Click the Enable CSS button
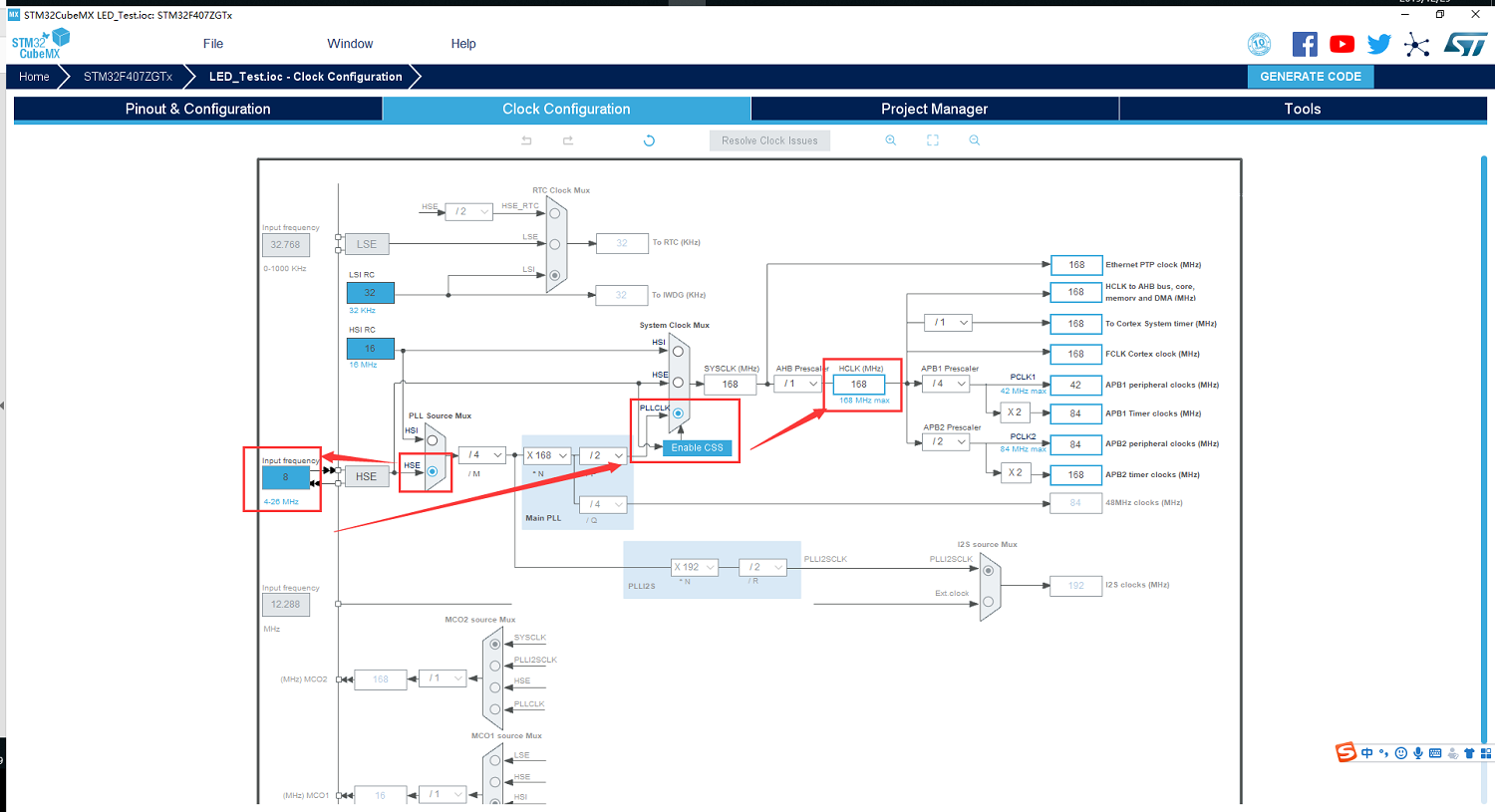 click(697, 448)
